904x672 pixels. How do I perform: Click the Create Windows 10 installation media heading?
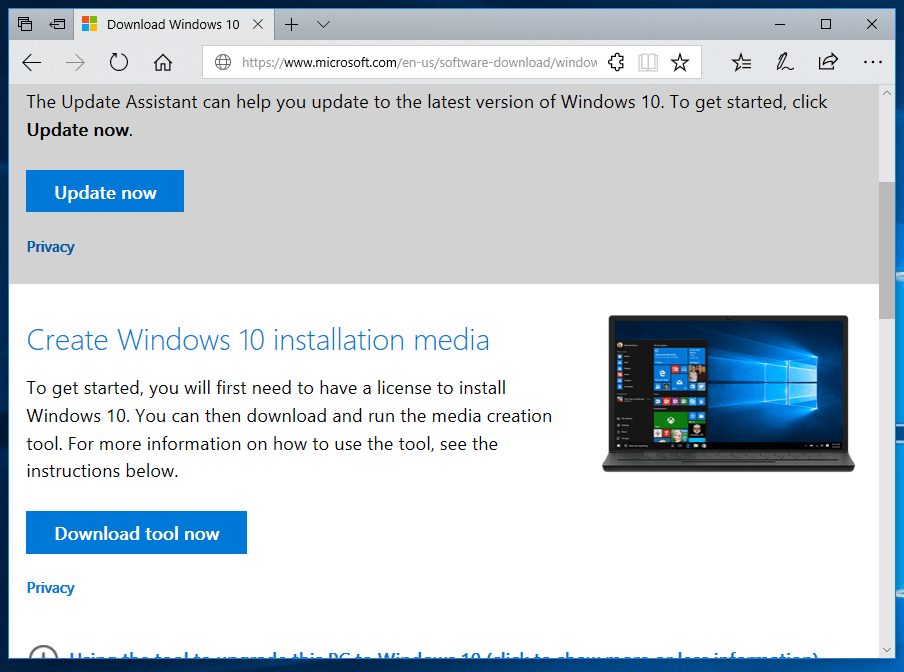[258, 340]
